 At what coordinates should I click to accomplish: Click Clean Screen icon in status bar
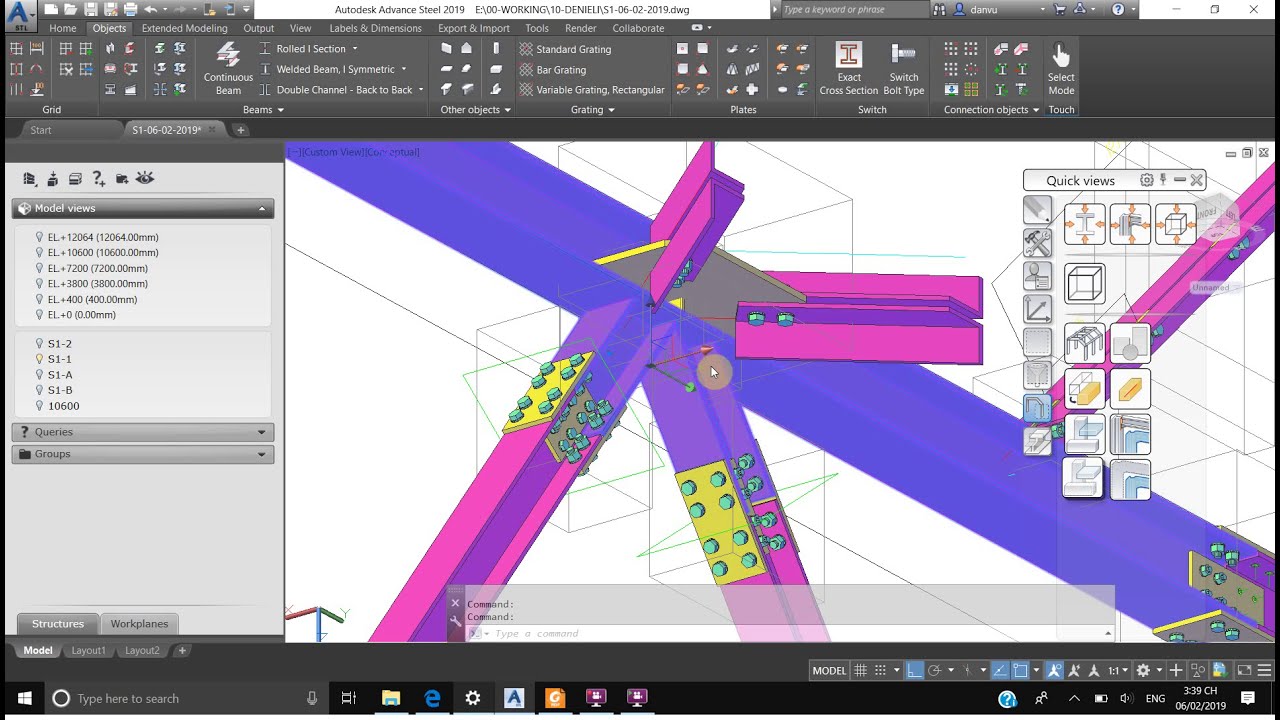click(x=1244, y=671)
